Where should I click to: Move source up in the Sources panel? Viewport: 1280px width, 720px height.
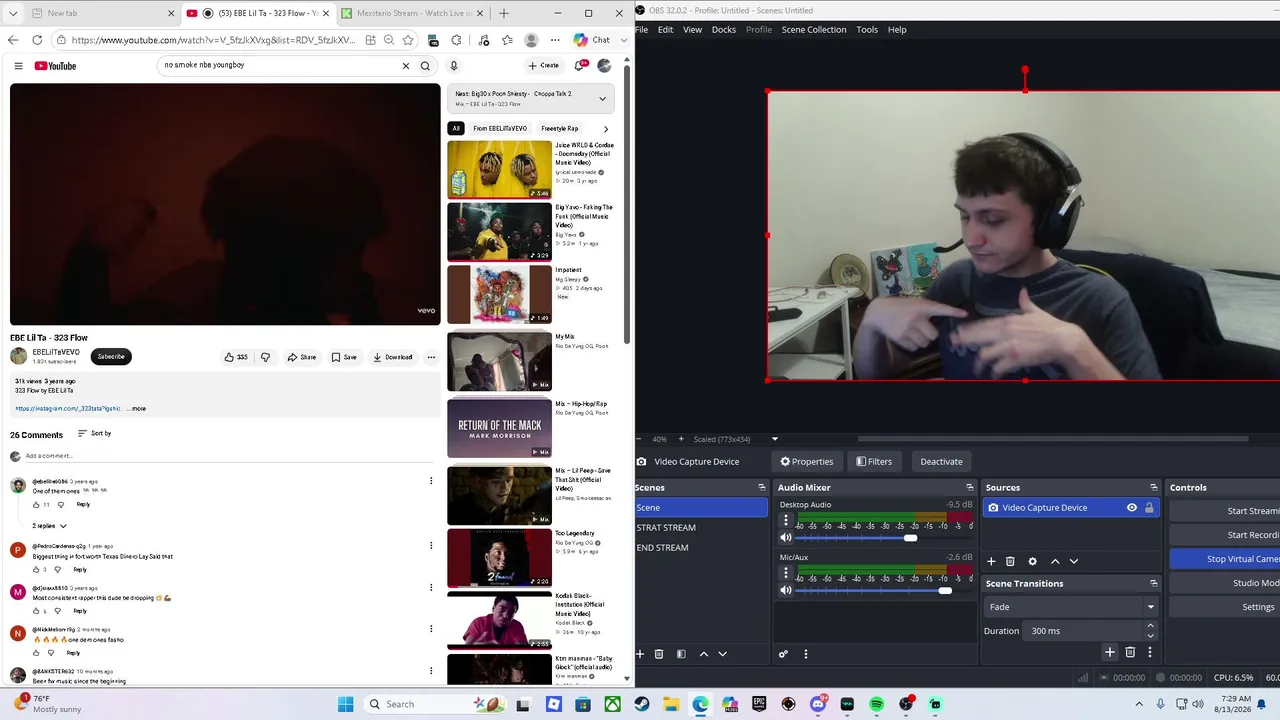pyautogui.click(x=1055, y=562)
